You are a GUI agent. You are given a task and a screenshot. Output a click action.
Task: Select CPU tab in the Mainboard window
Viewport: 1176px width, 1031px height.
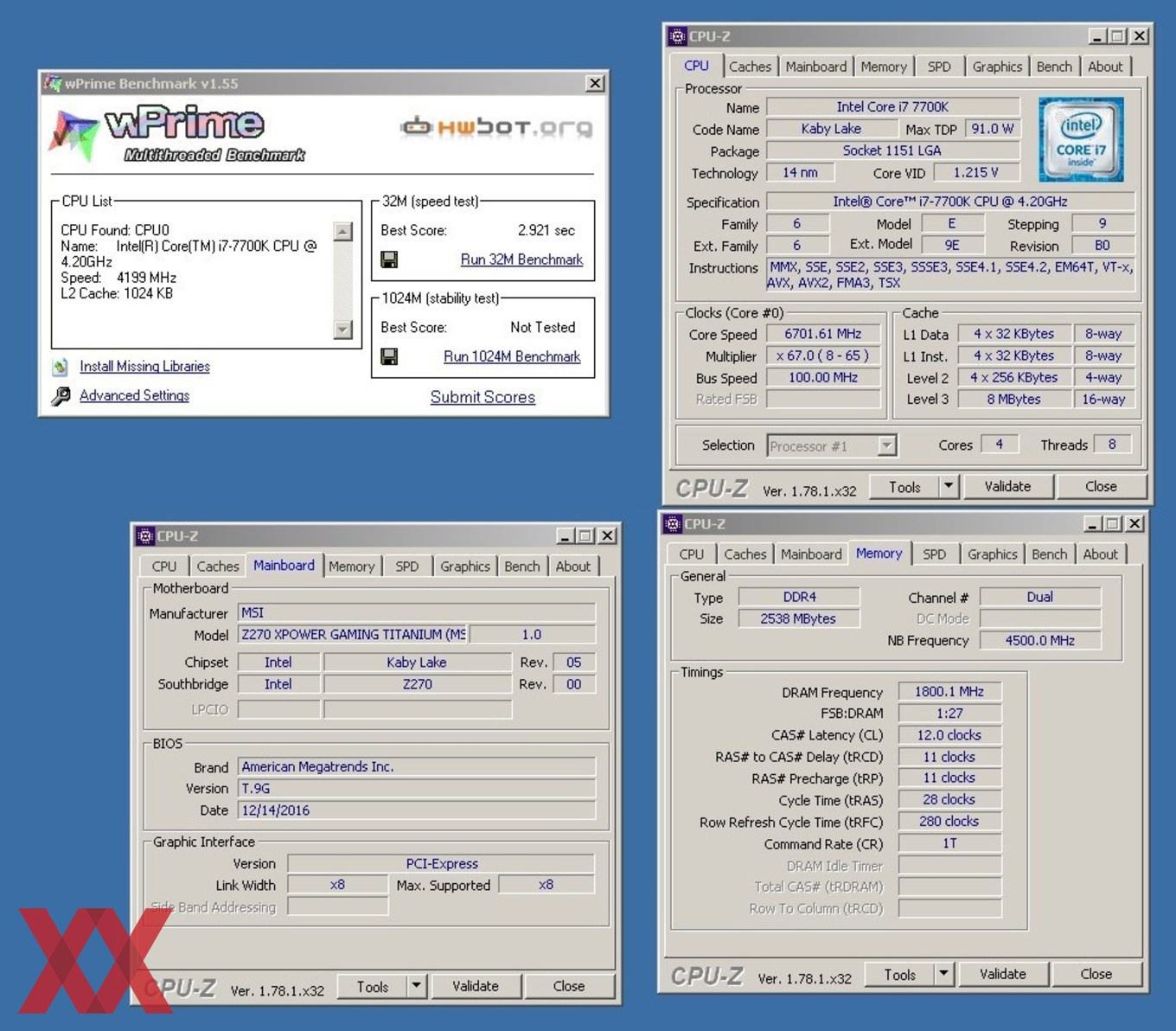(164, 567)
